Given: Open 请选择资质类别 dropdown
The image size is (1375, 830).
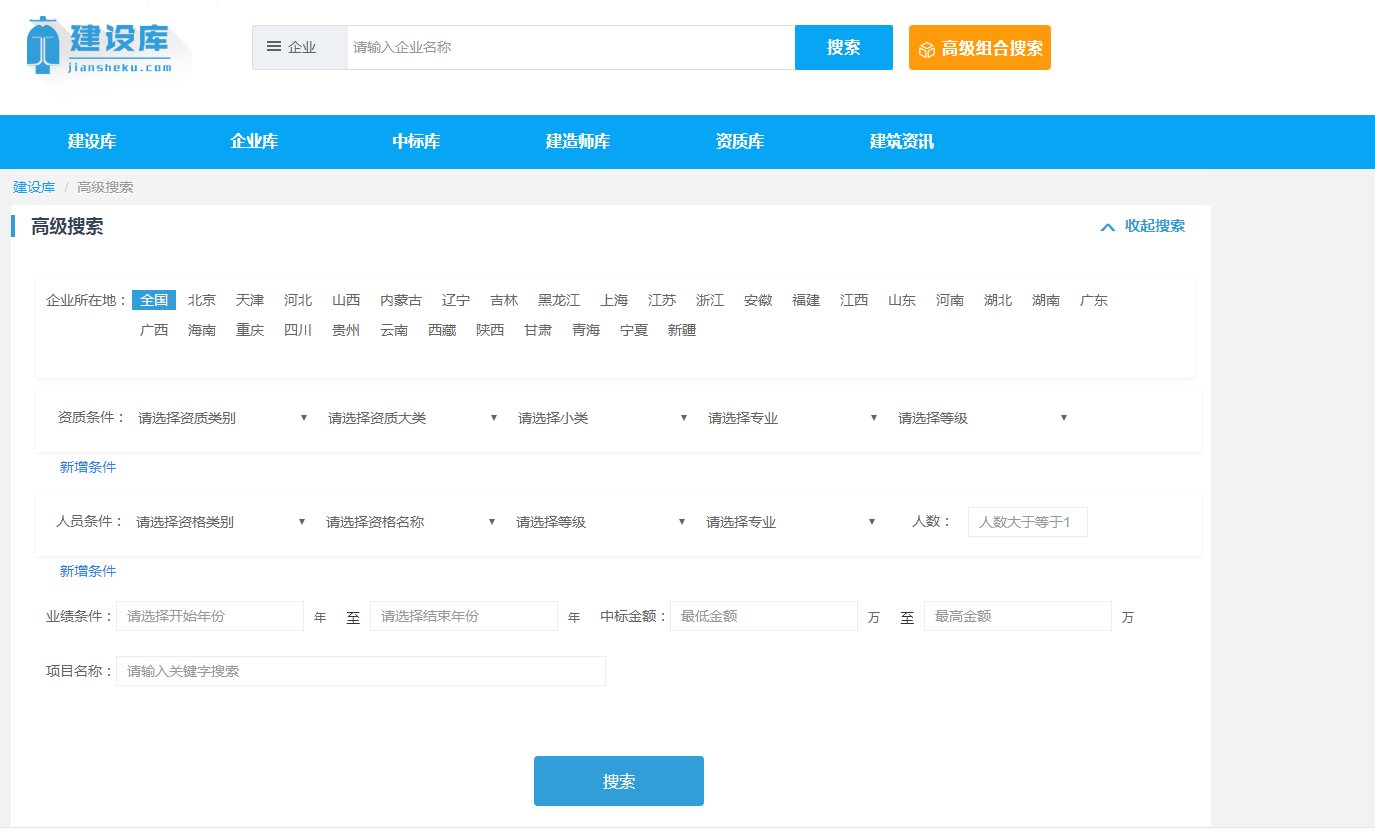Looking at the screenshot, I should (x=223, y=418).
